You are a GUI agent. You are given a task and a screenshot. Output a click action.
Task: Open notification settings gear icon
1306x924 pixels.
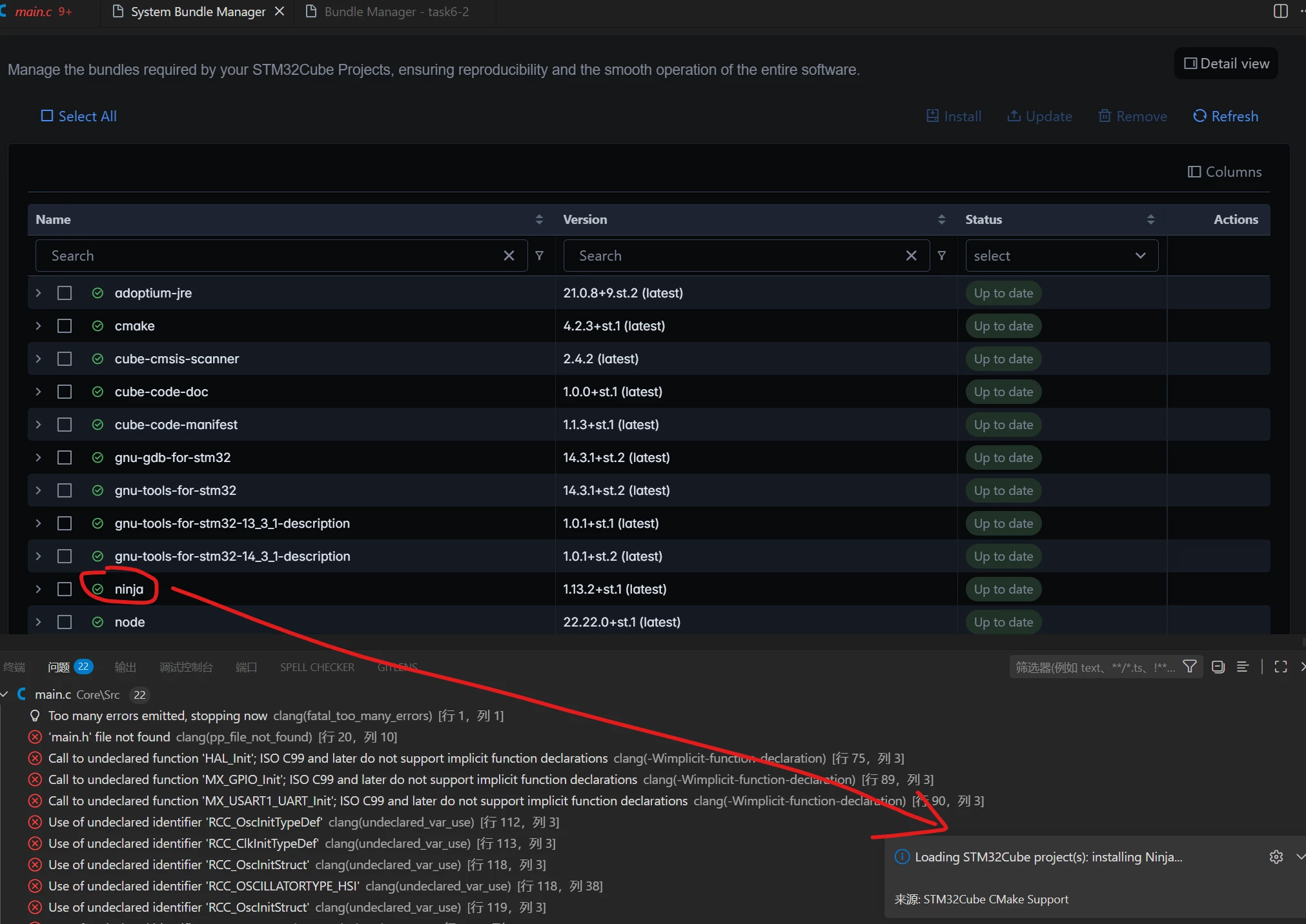[1276, 857]
